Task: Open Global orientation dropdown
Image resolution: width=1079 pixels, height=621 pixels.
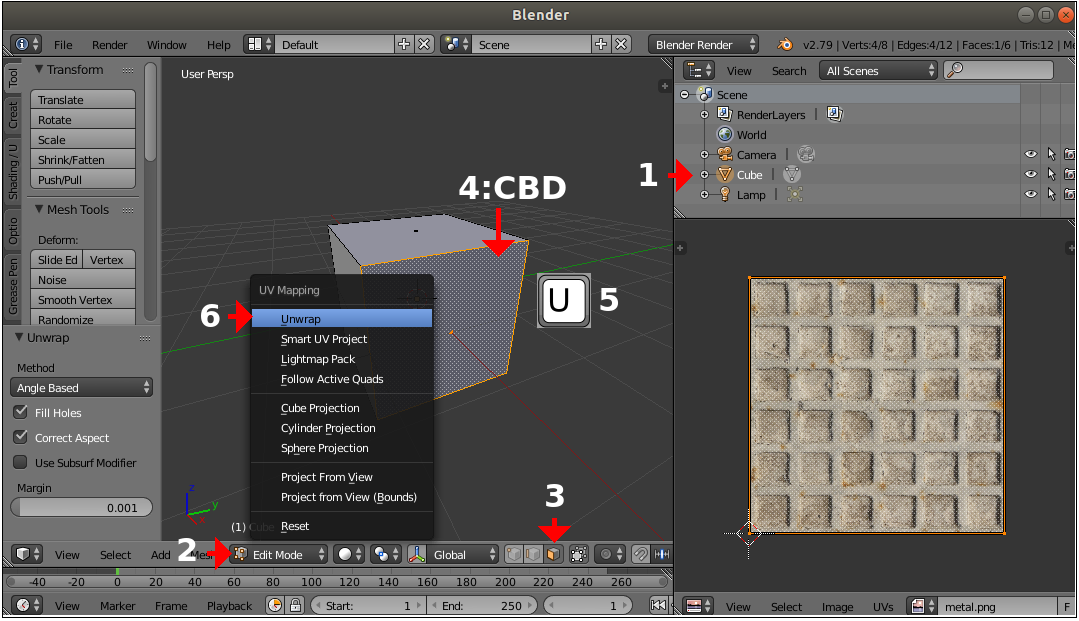Action: click(x=463, y=554)
